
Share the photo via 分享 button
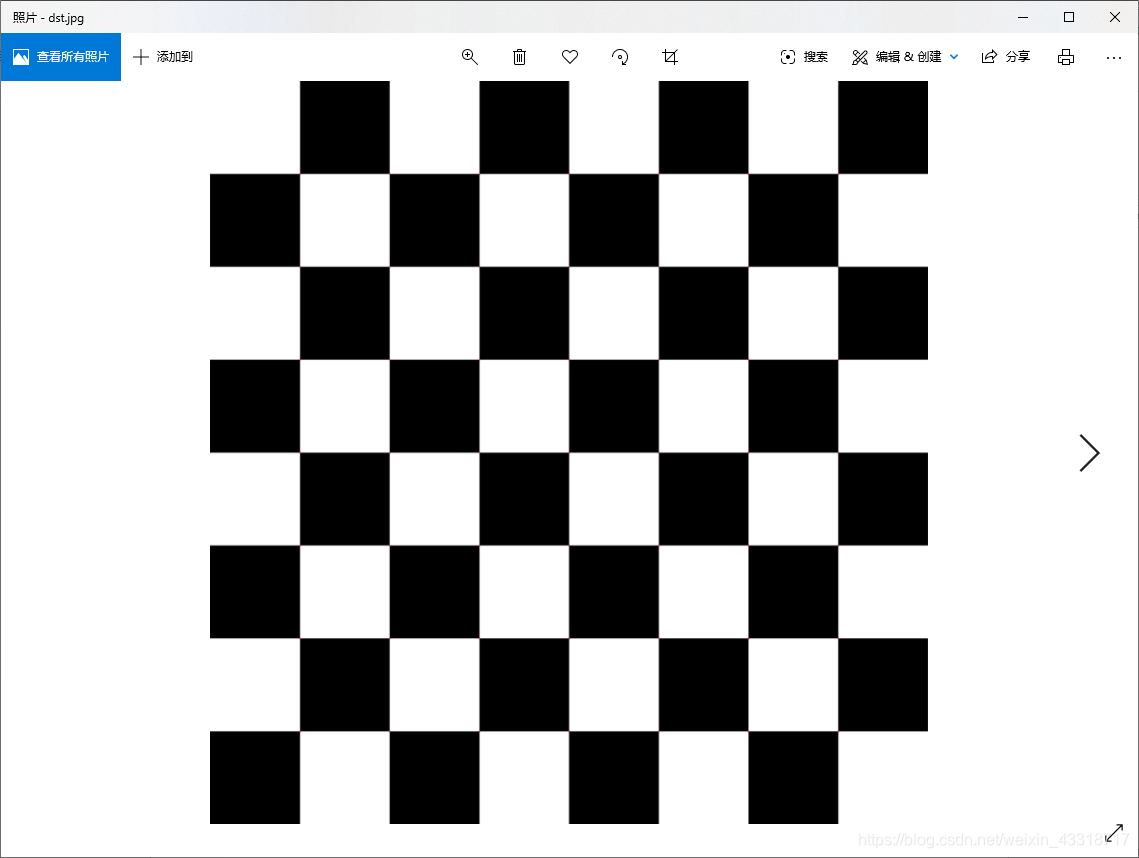[x=1006, y=57]
